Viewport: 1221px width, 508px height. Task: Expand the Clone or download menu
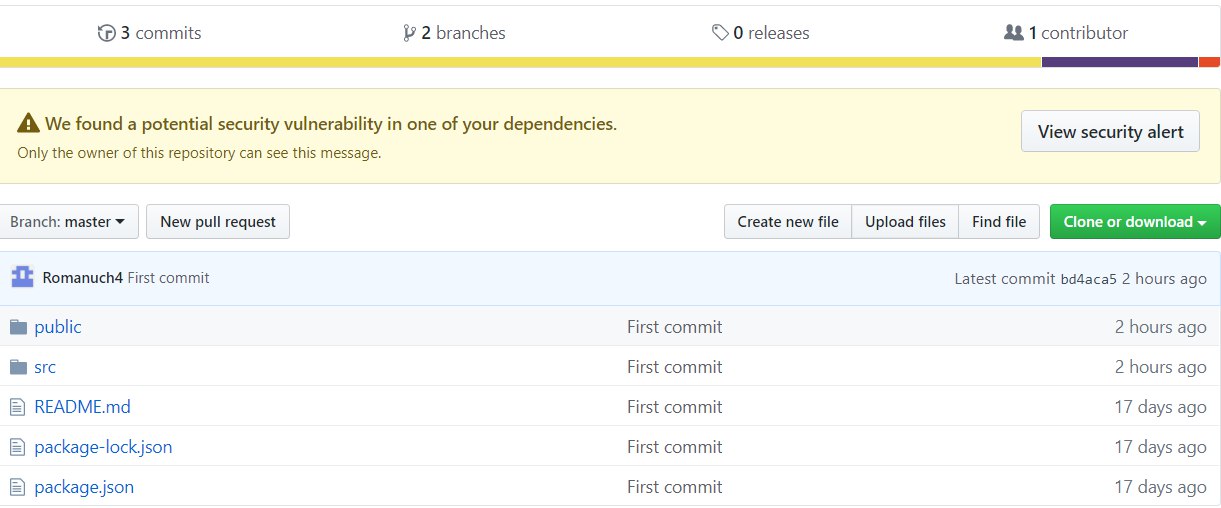(x=1134, y=222)
